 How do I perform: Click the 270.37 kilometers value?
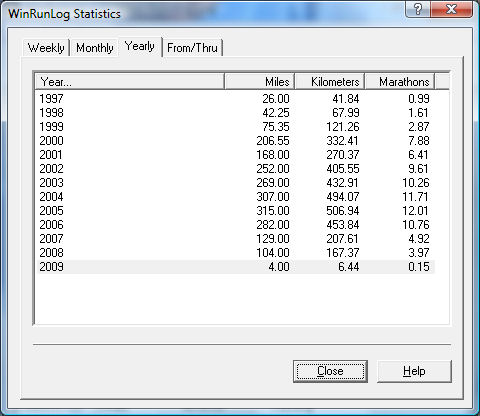tap(343, 155)
